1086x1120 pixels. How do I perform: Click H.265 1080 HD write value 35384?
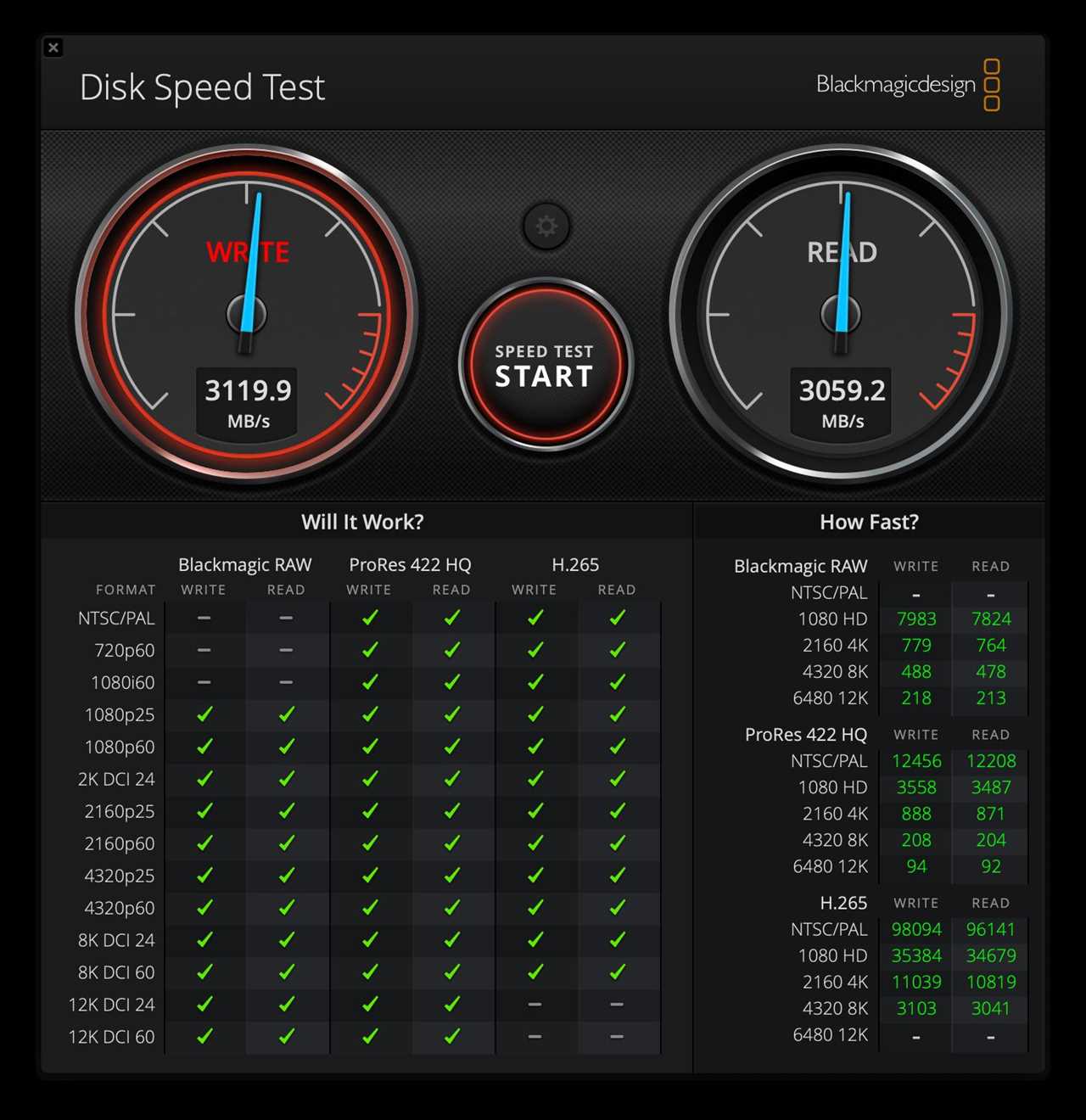916,955
